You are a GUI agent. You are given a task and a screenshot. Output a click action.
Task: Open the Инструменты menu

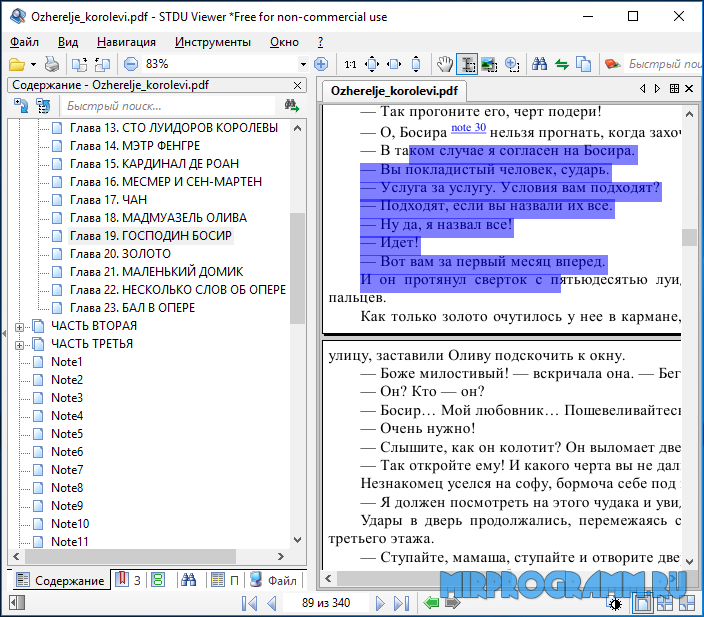click(213, 42)
